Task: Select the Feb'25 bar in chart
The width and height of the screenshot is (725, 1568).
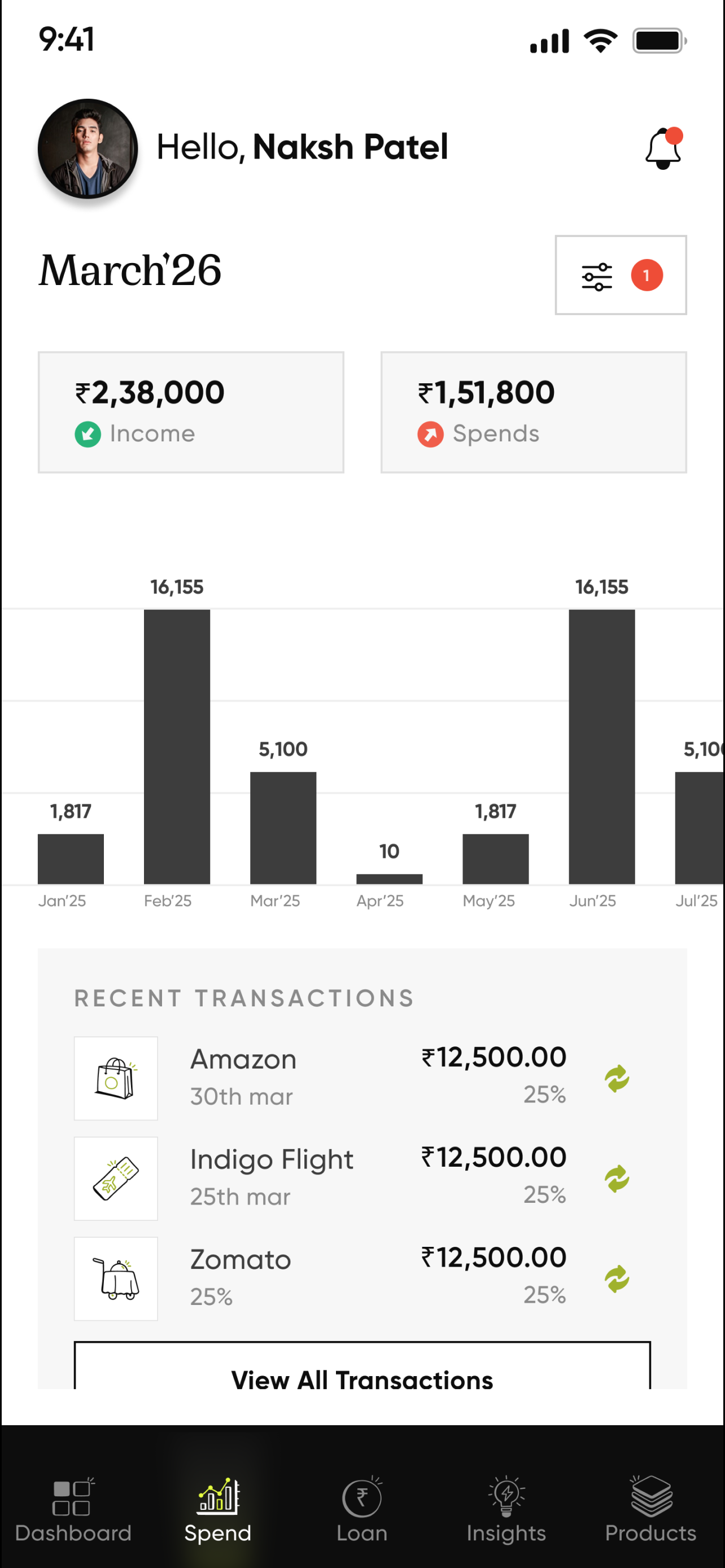Action: pos(177,746)
